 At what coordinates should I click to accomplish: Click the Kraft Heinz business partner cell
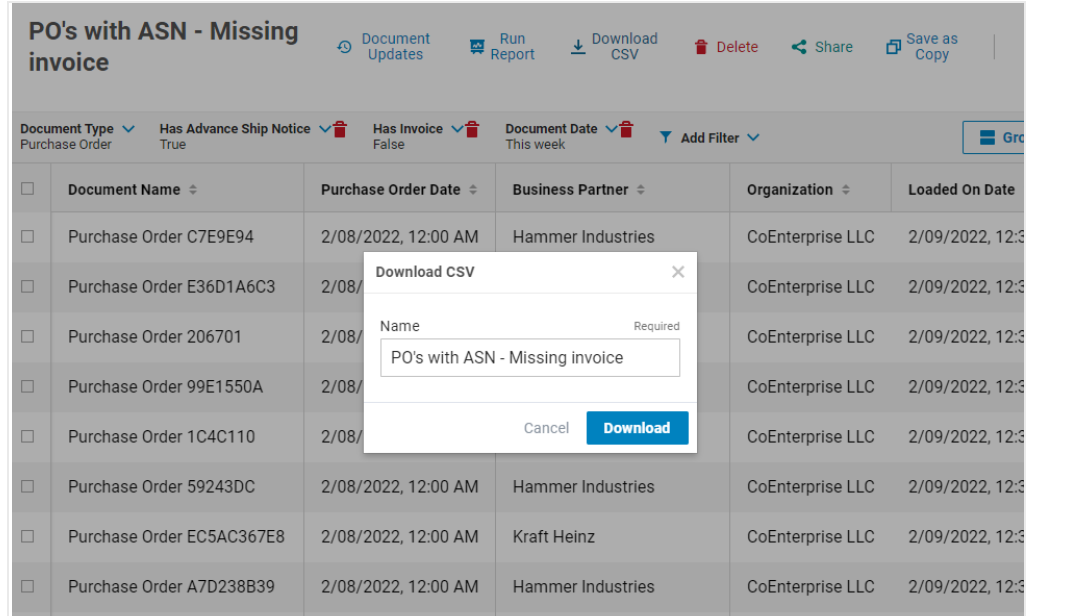pos(554,536)
